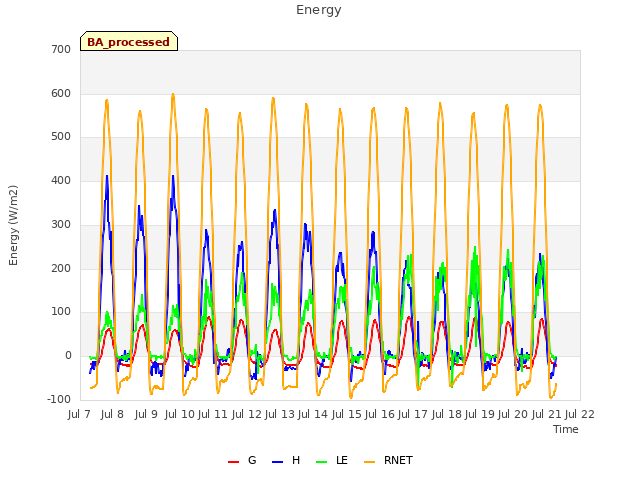Image resolution: width=640 pixels, height=480 pixels.
Task: Click the orange RNET legend swatch
Action: click(x=369, y=462)
